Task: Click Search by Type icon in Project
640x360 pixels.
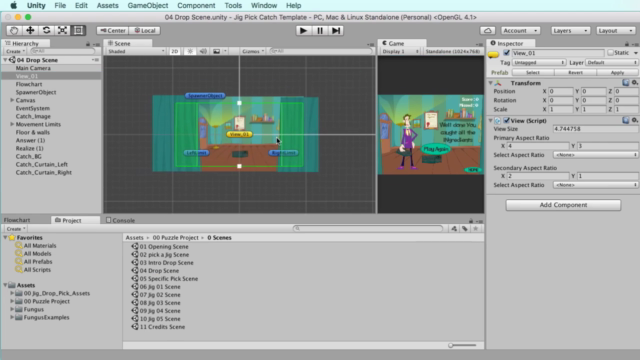Action: (x=454, y=229)
